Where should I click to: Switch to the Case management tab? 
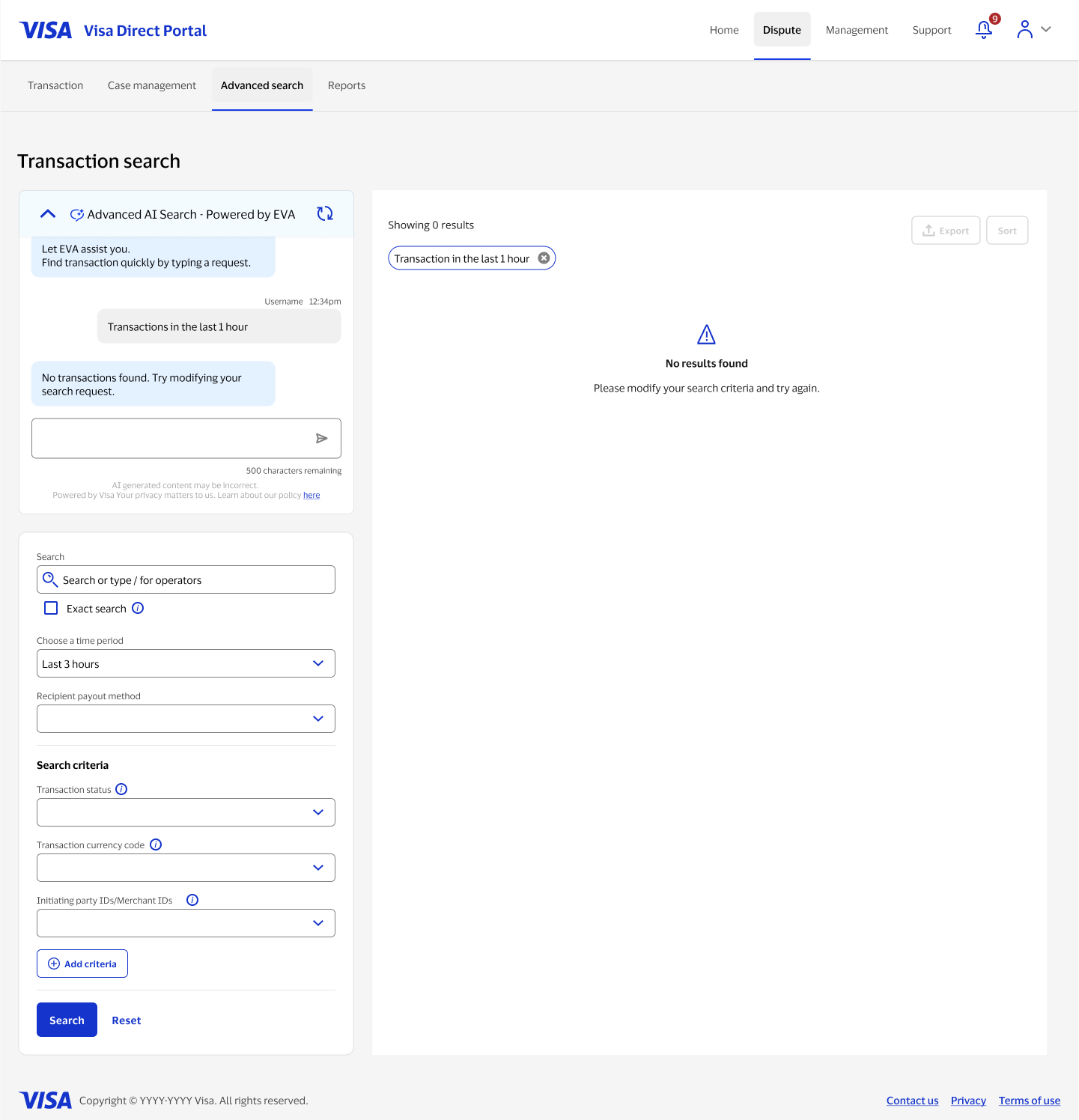(x=151, y=85)
